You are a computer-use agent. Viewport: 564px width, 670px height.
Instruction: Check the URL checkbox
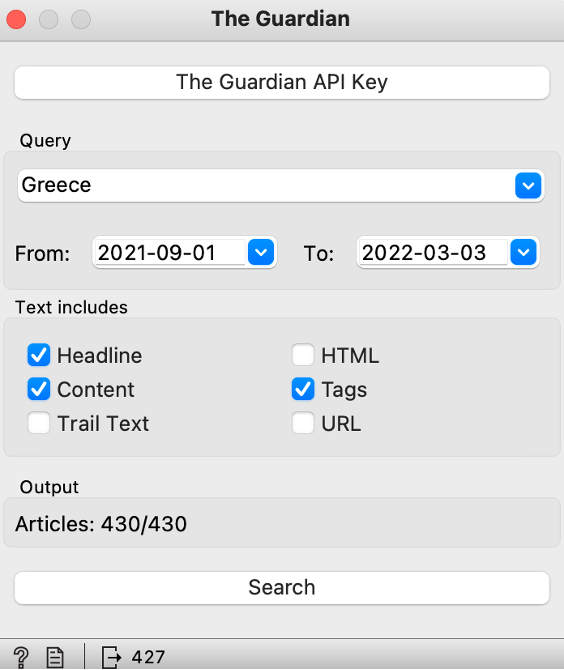pyautogui.click(x=303, y=423)
